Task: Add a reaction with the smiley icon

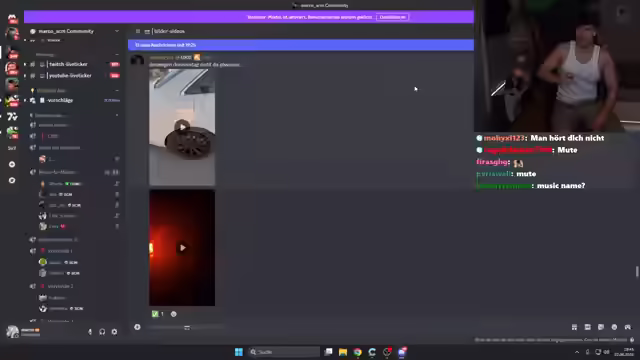Action: 173,314
